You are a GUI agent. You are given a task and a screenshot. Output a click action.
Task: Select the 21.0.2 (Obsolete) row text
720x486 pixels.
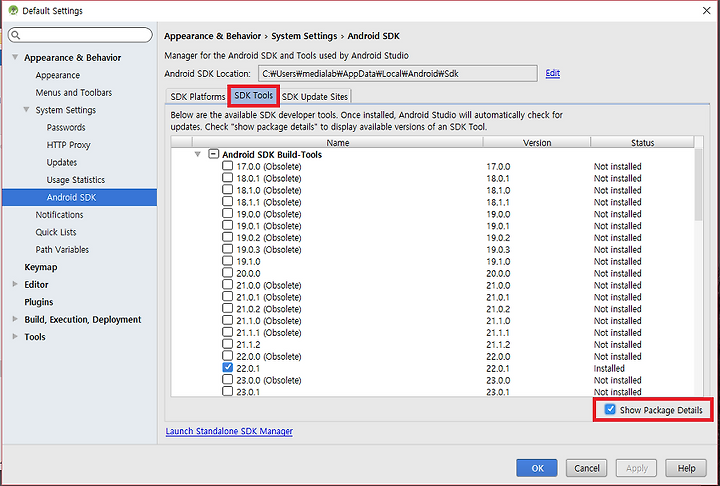pos(269,309)
